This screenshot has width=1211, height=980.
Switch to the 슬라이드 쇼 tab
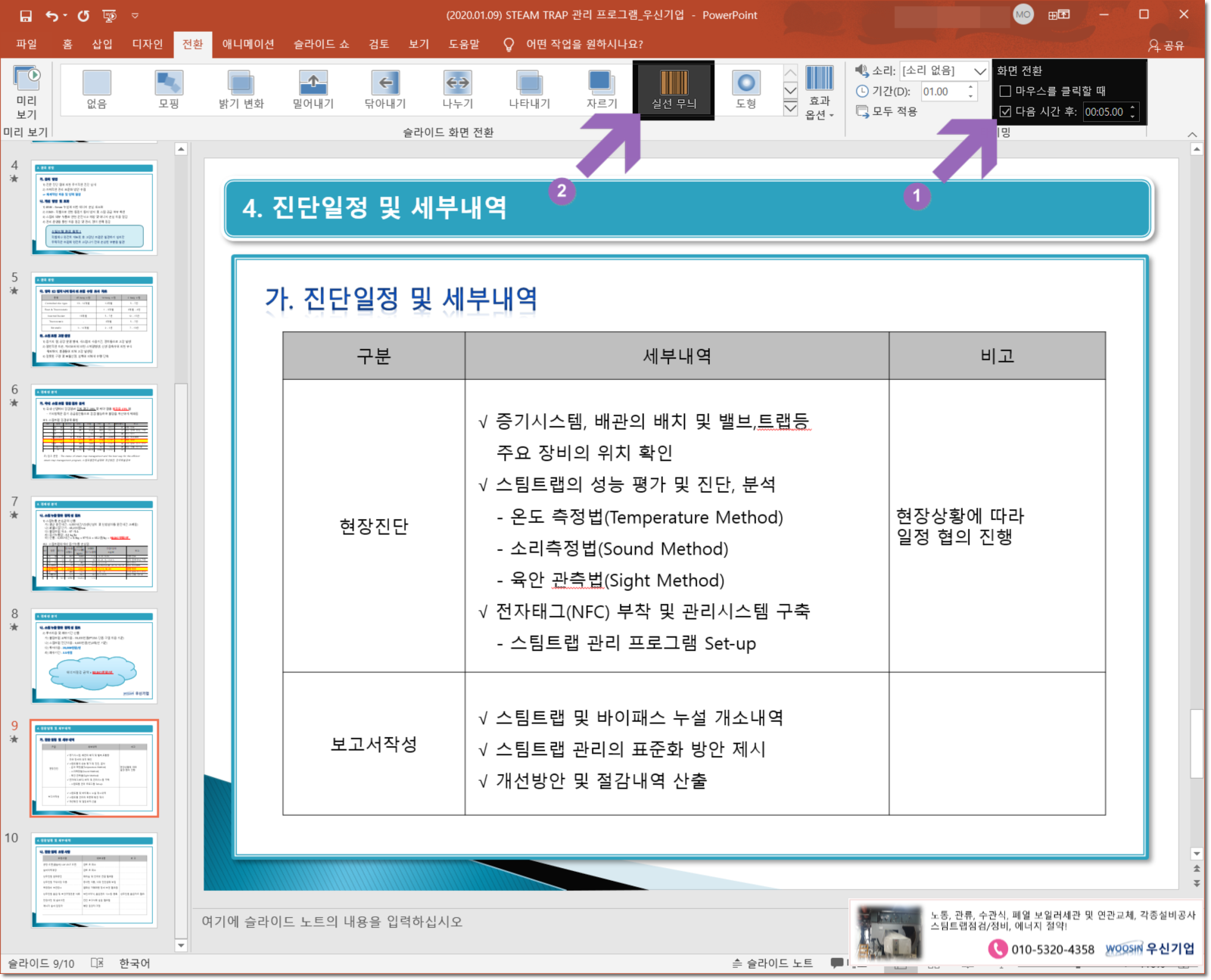pyautogui.click(x=322, y=44)
